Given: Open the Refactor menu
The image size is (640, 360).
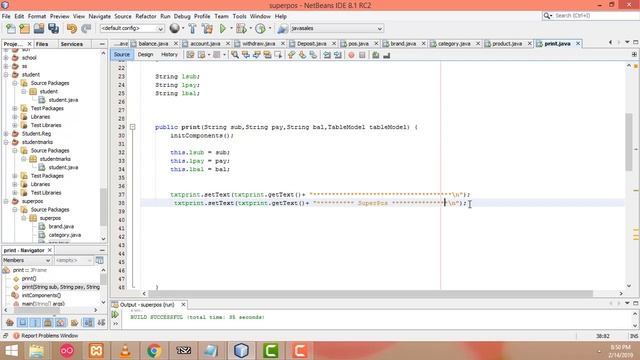Looking at the screenshot, I should 146,16.
